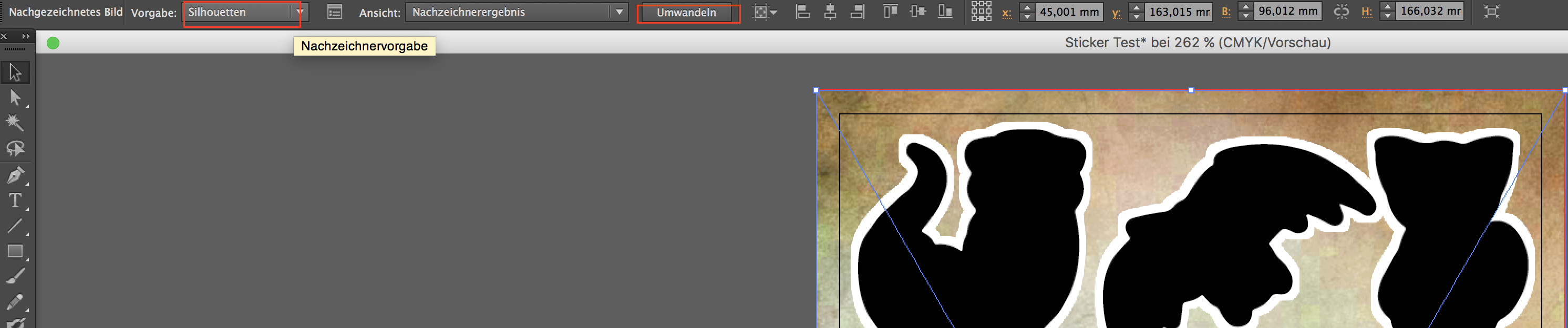Viewport: 1568px width, 328px height.
Task: Choose the Rectangle tool
Action: tap(15, 251)
